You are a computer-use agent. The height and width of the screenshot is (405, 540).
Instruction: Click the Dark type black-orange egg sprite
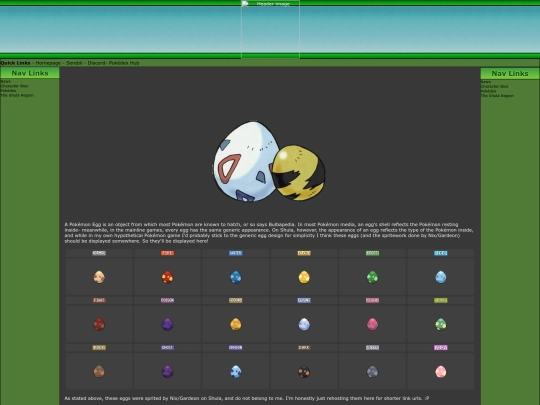(x=304, y=371)
